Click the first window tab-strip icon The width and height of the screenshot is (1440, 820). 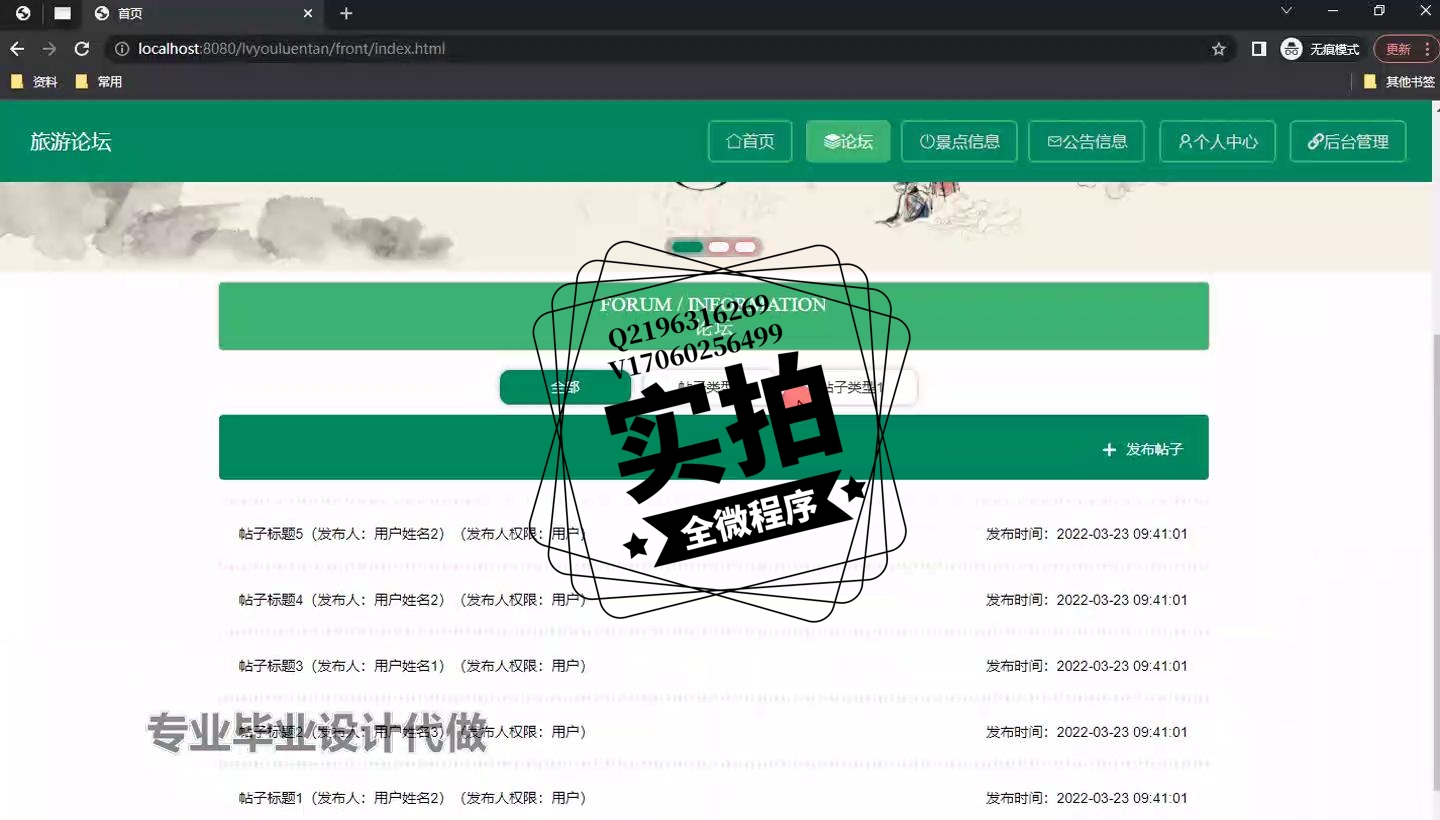pos(23,14)
